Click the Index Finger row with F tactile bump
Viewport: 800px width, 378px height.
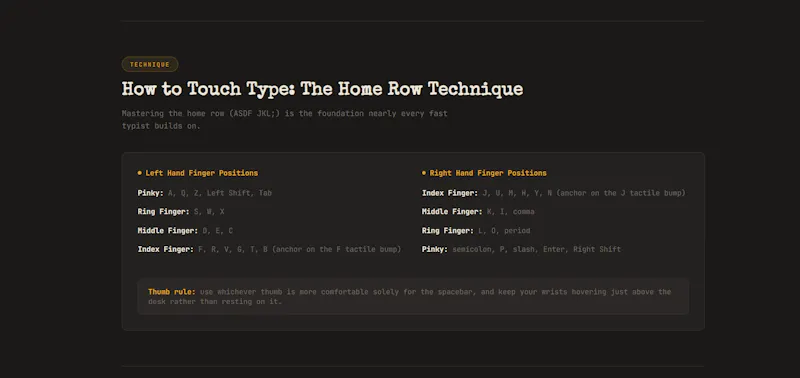(x=269, y=249)
